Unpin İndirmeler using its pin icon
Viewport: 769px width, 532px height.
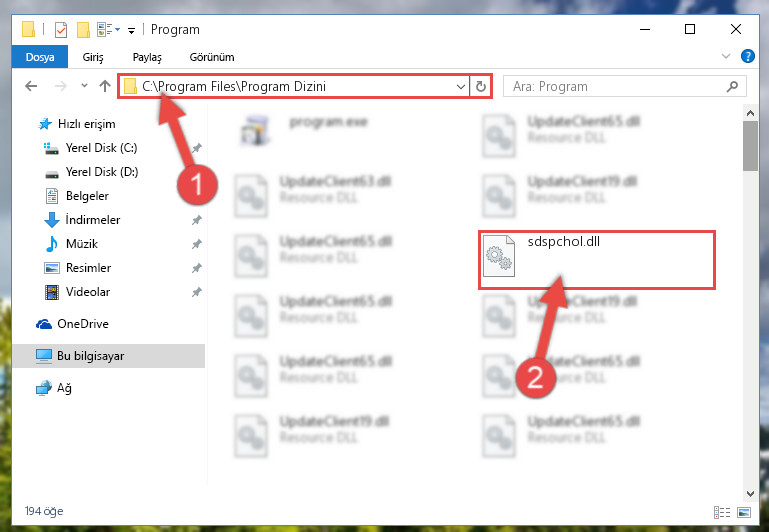tap(196, 220)
